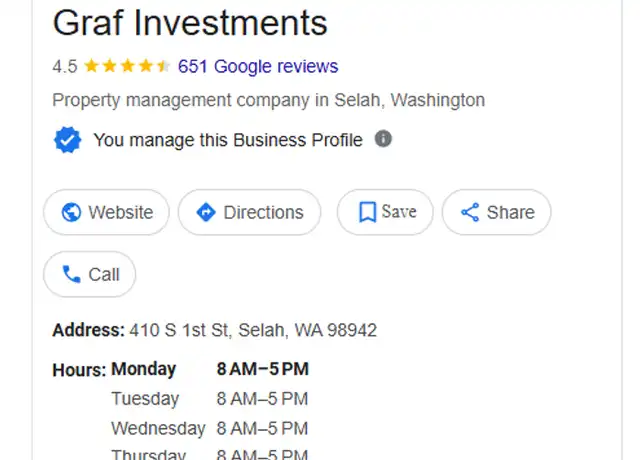Open the info icon beside Business Profile
The height and width of the screenshot is (460, 640).
point(383,139)
